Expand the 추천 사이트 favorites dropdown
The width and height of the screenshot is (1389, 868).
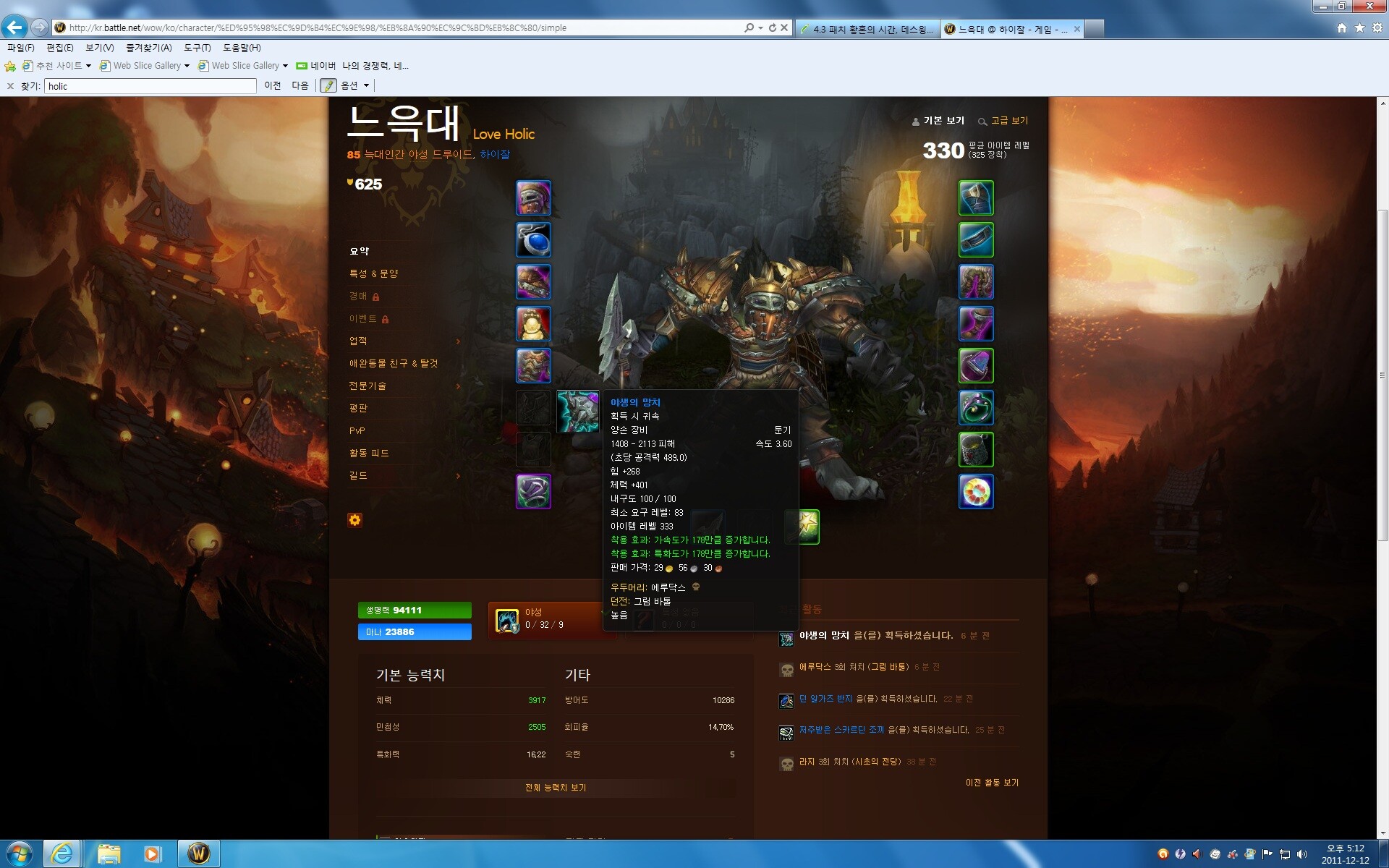89,66
